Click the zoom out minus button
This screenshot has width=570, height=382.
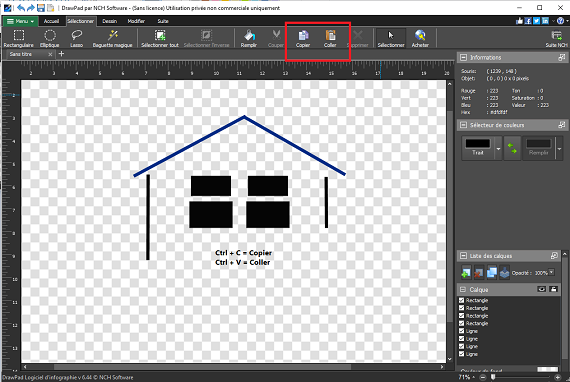483,377
